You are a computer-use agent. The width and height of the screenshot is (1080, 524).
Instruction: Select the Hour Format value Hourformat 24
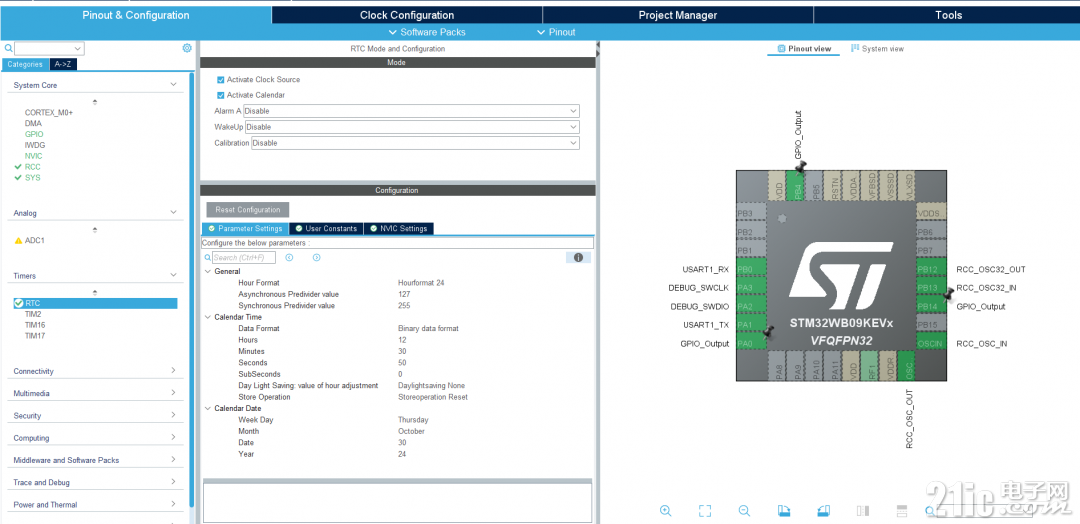(x=421, y=282)
